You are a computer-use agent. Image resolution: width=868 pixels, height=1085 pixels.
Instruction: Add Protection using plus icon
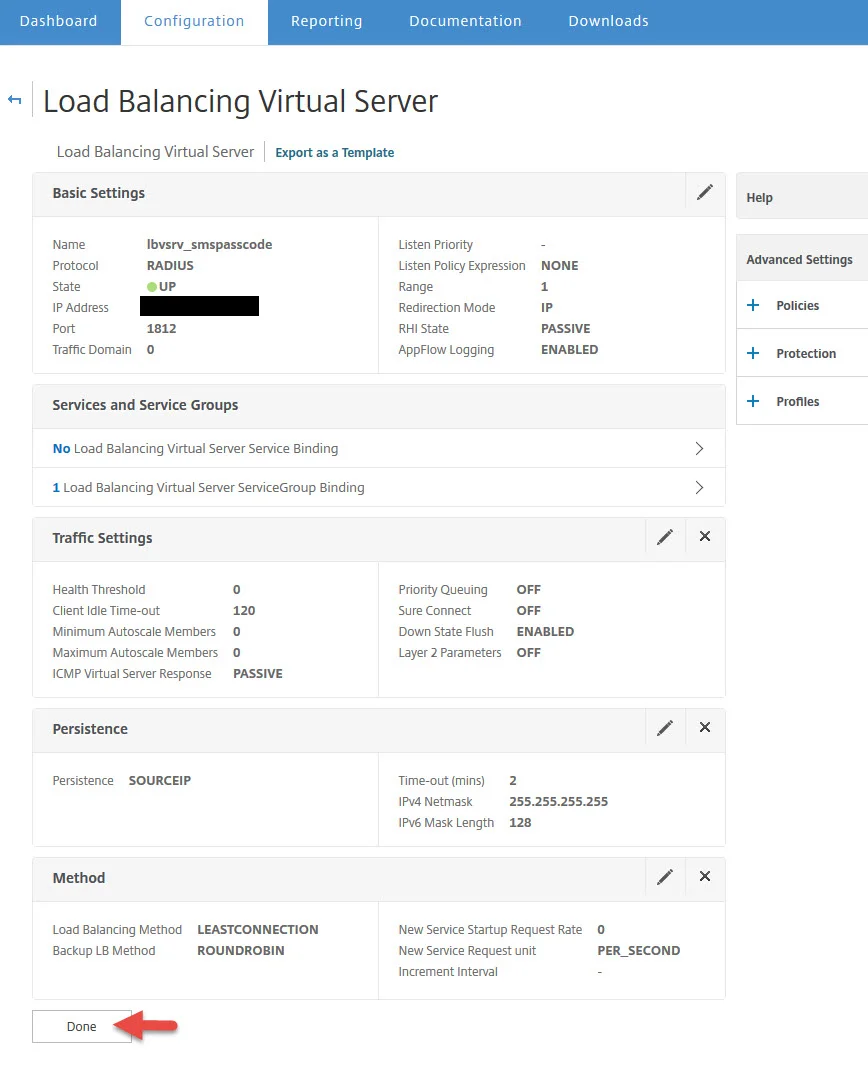(x=753, y=353)
